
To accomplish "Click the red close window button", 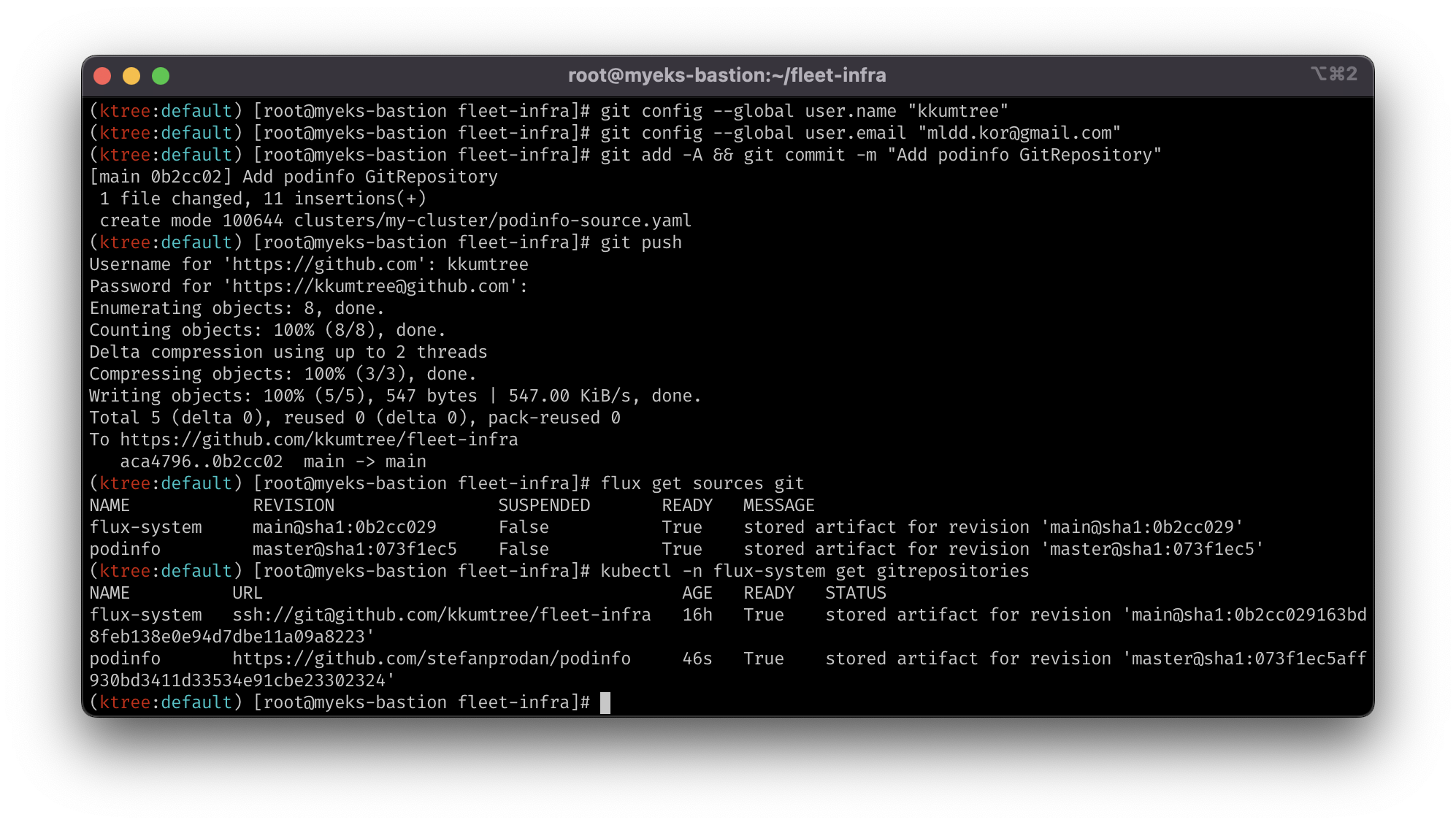I will [103, 76].
